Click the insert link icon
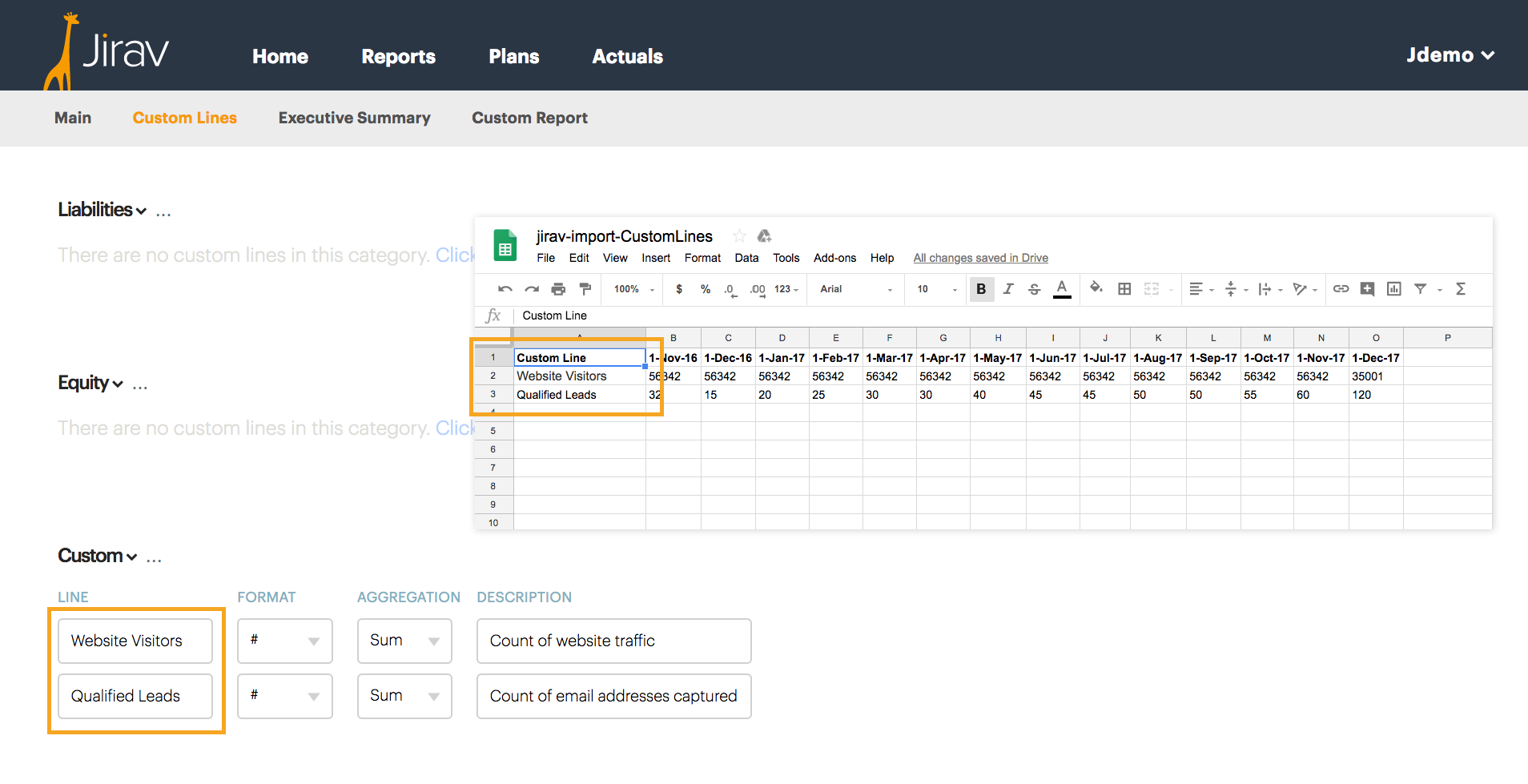Image resolution: width=1528 pixels, height=784 pixels. click(1341, 289)
